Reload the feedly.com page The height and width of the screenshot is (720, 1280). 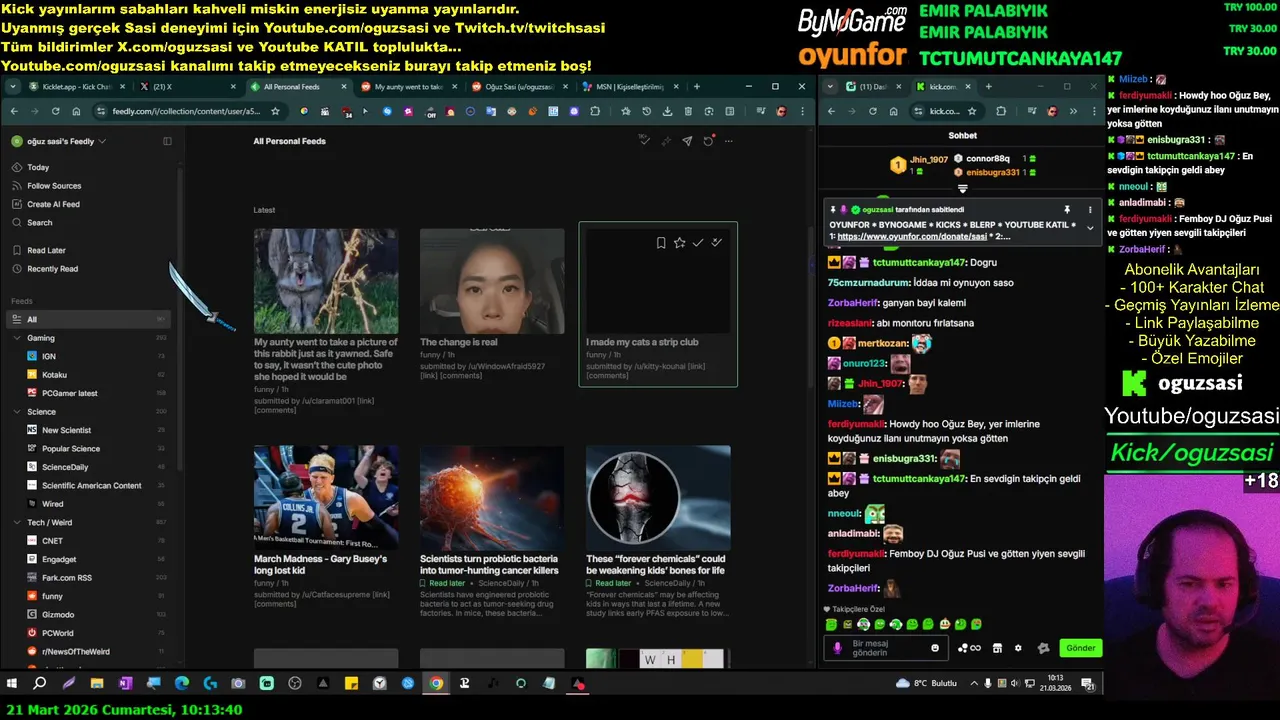click(55, 111)
